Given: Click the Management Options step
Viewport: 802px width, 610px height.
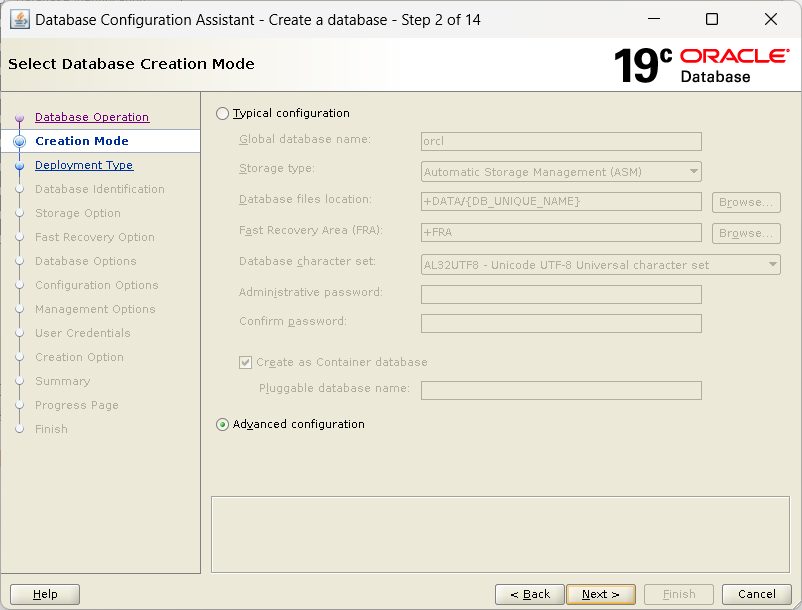Looking at the screenshot, I should click(95, 309).
